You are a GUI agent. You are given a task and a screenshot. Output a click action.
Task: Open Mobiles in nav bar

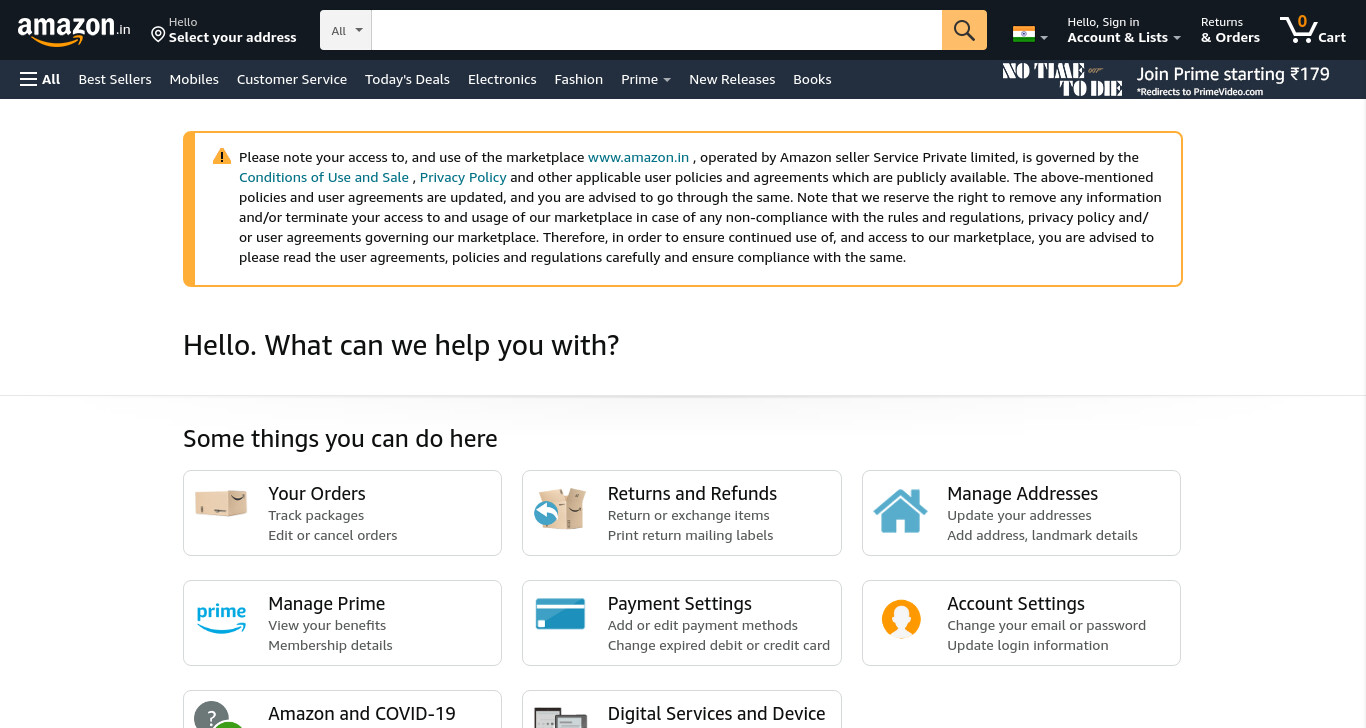point(194,79)
